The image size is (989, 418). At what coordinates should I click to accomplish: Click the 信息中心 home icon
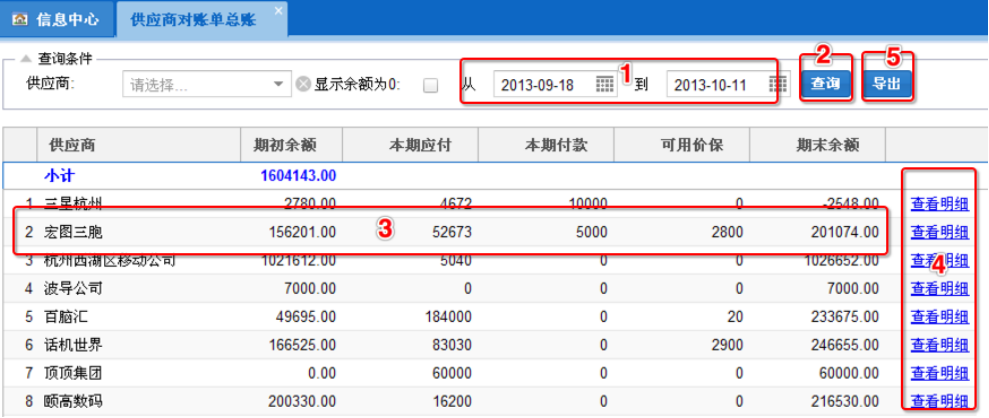click(19, 19)
